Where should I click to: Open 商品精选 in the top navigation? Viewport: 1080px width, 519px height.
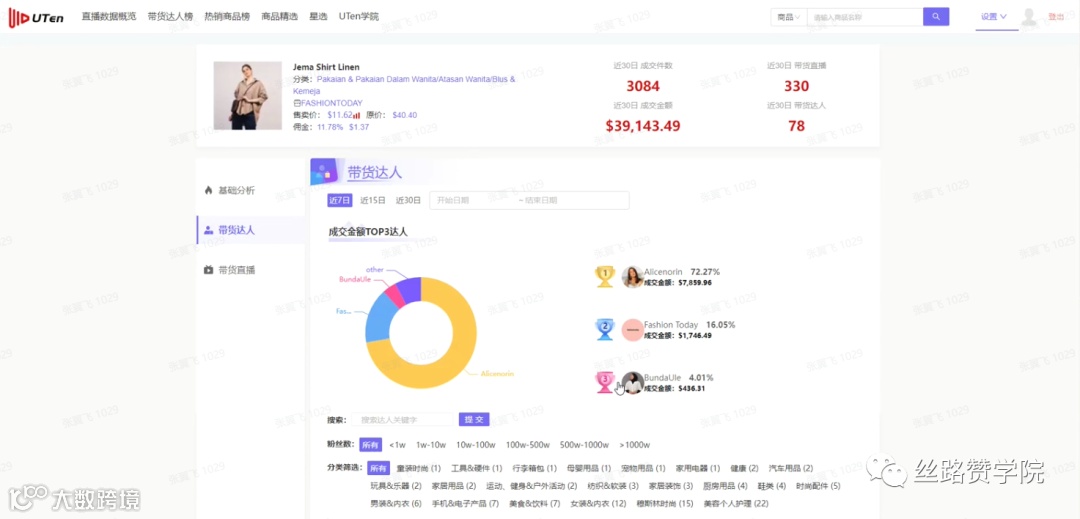coord(280,17)
